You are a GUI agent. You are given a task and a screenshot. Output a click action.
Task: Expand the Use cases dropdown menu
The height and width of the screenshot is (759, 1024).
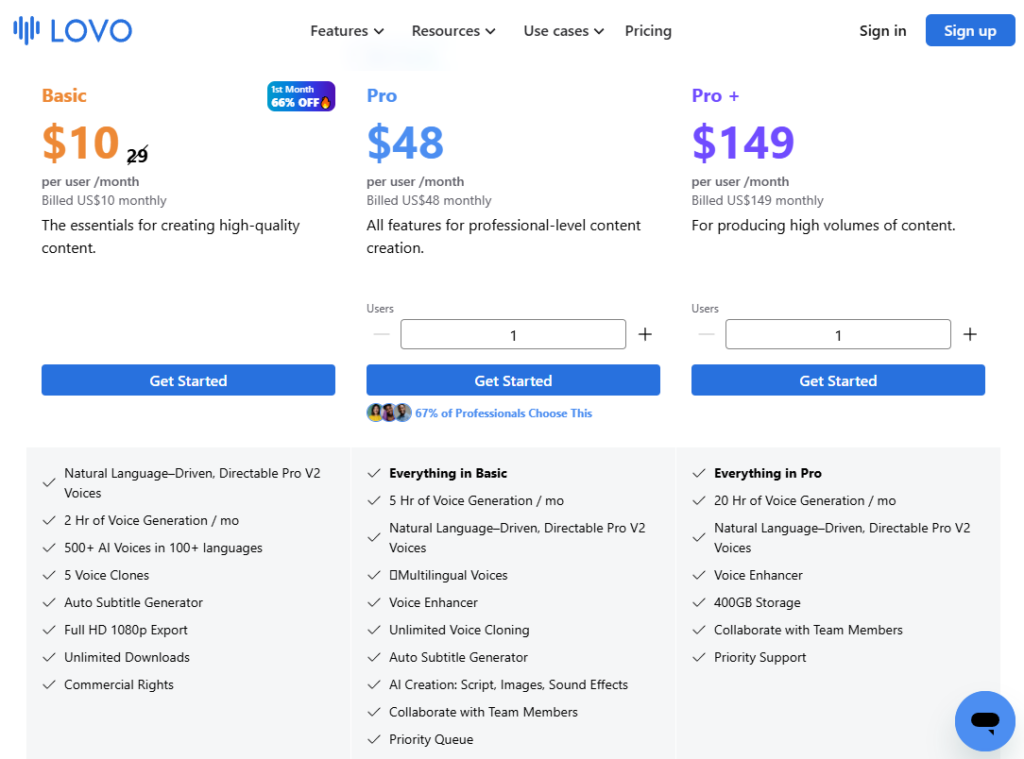(563, 31)
